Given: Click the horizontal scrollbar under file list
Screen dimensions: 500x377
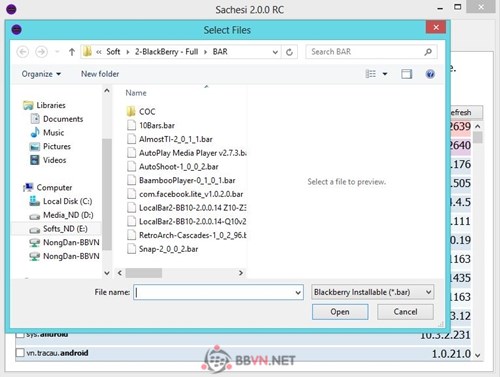Looking at the screenshot, I should (180, 273).
